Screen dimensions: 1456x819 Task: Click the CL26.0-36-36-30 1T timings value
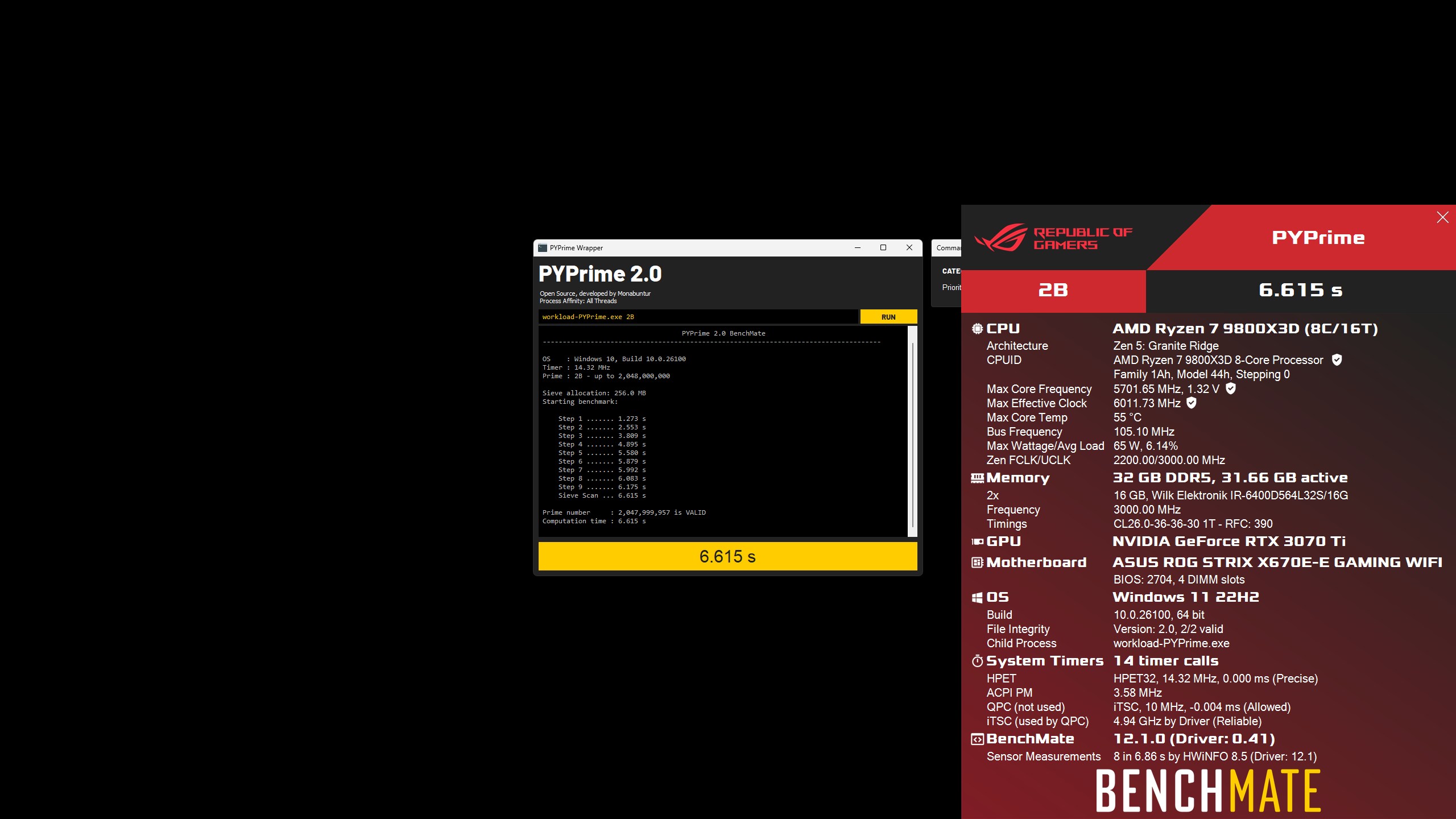tap(1193, 524)
